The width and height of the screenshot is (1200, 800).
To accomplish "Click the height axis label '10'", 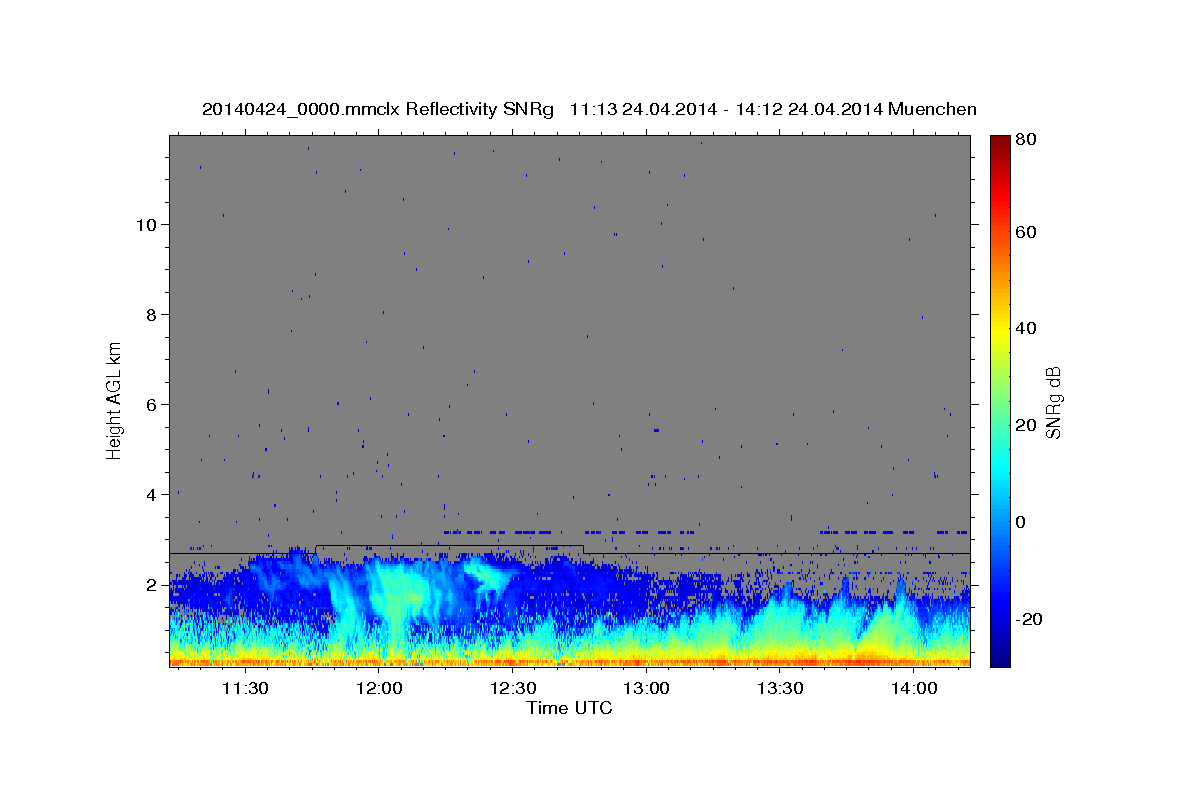I will (147, 225).
